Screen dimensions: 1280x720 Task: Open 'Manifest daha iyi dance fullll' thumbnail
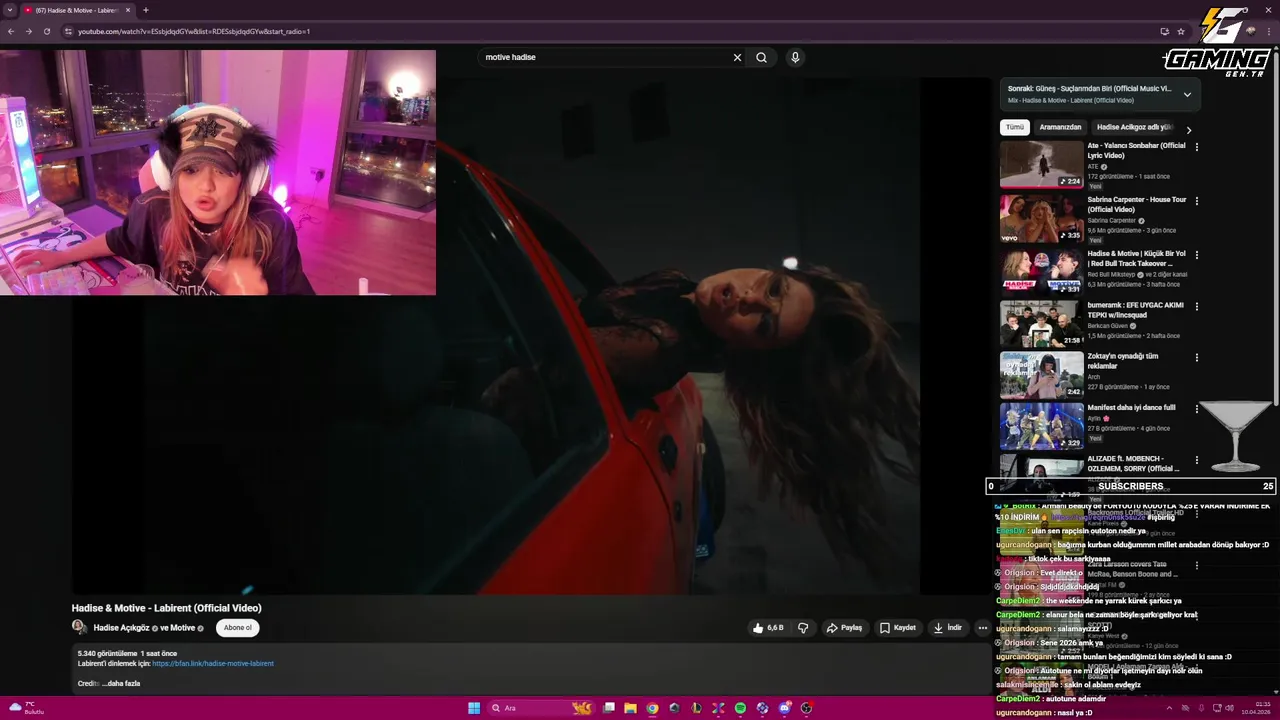1041,426
